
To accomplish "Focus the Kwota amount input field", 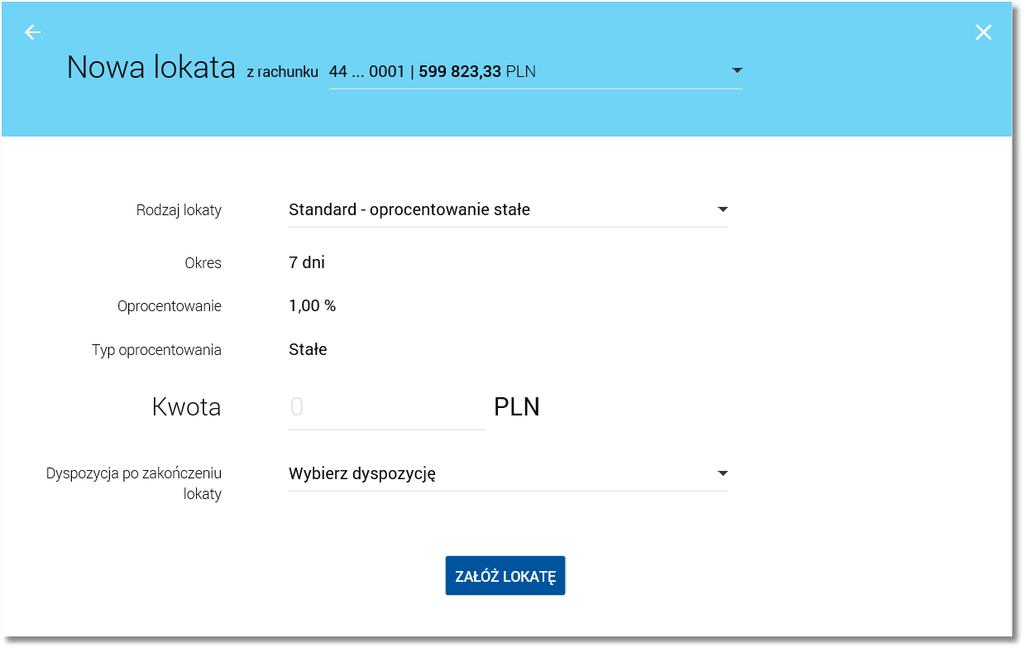I will (x=387, y=408).
